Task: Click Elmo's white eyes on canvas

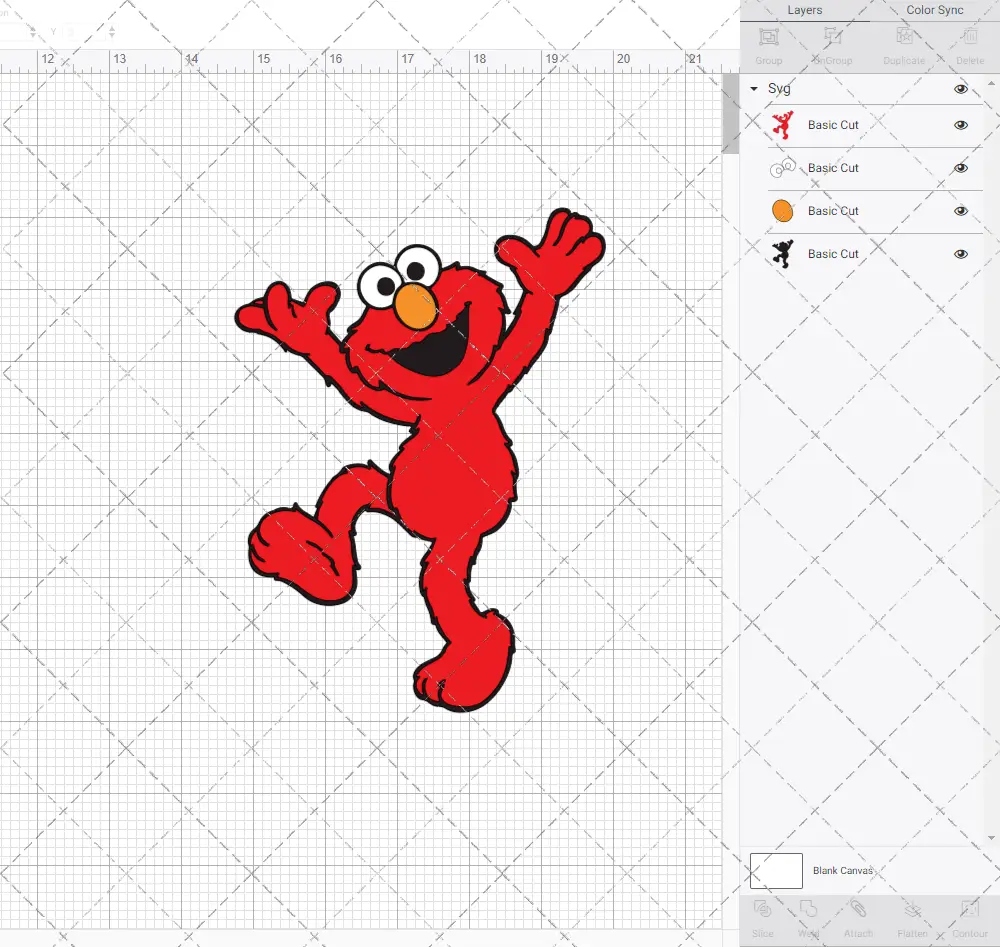Action: 399,277
